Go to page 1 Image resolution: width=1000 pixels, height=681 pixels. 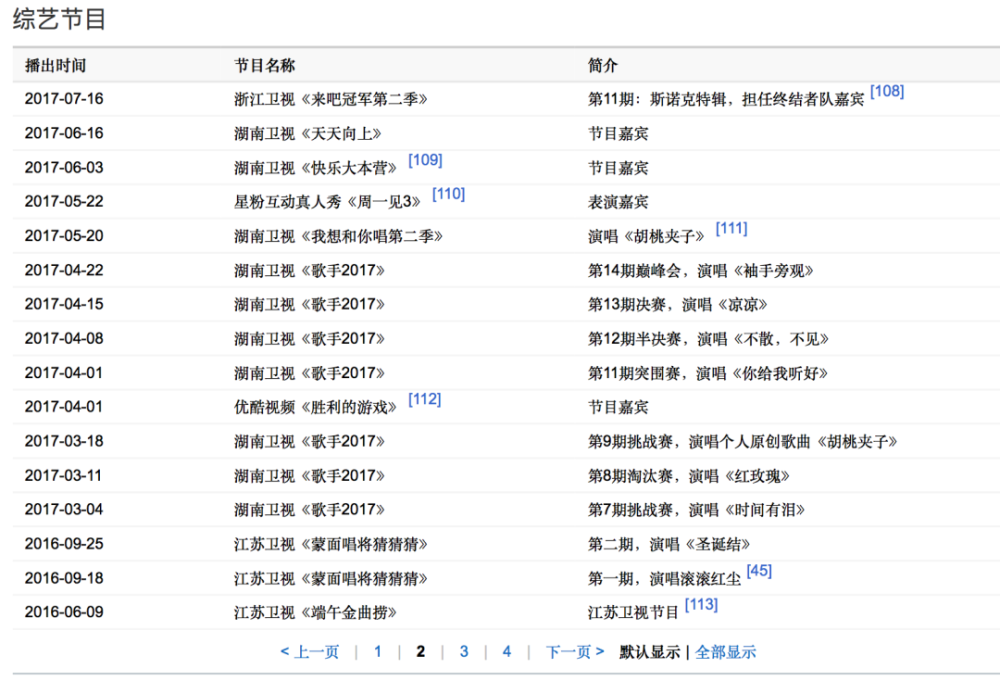point(378,652)
